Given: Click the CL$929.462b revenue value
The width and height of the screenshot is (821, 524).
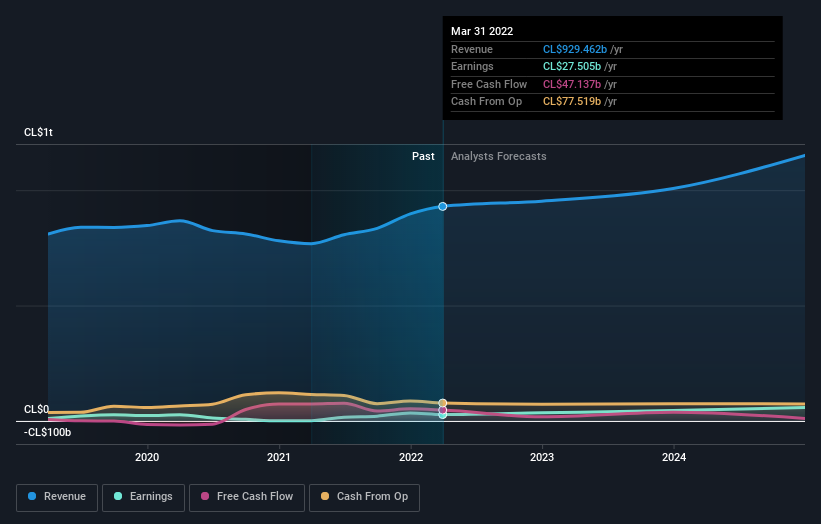Looking at the screenshot, I should pyautogui.click(x=575, y=49).
